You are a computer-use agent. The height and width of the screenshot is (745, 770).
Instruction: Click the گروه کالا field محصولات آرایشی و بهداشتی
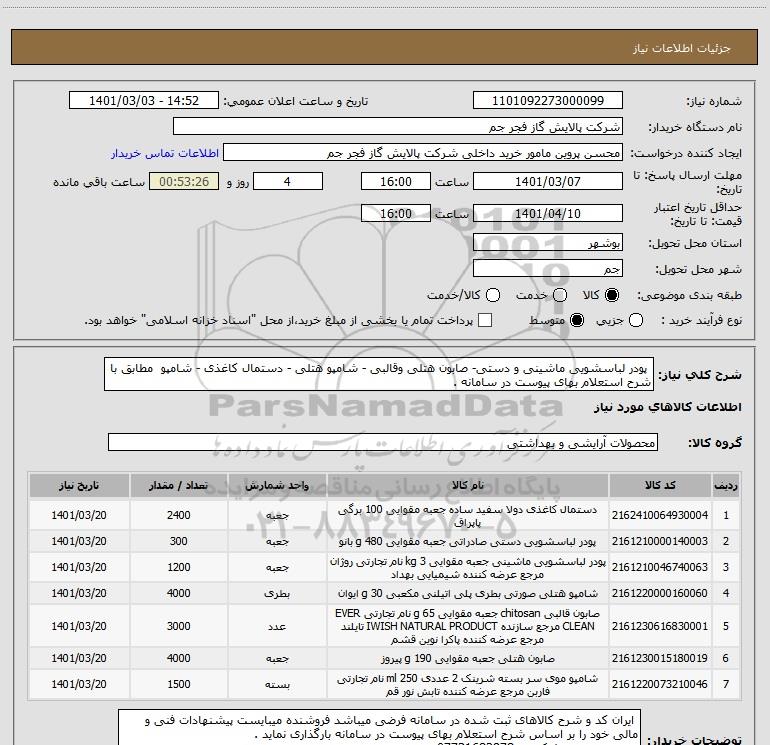pos(383,442)
